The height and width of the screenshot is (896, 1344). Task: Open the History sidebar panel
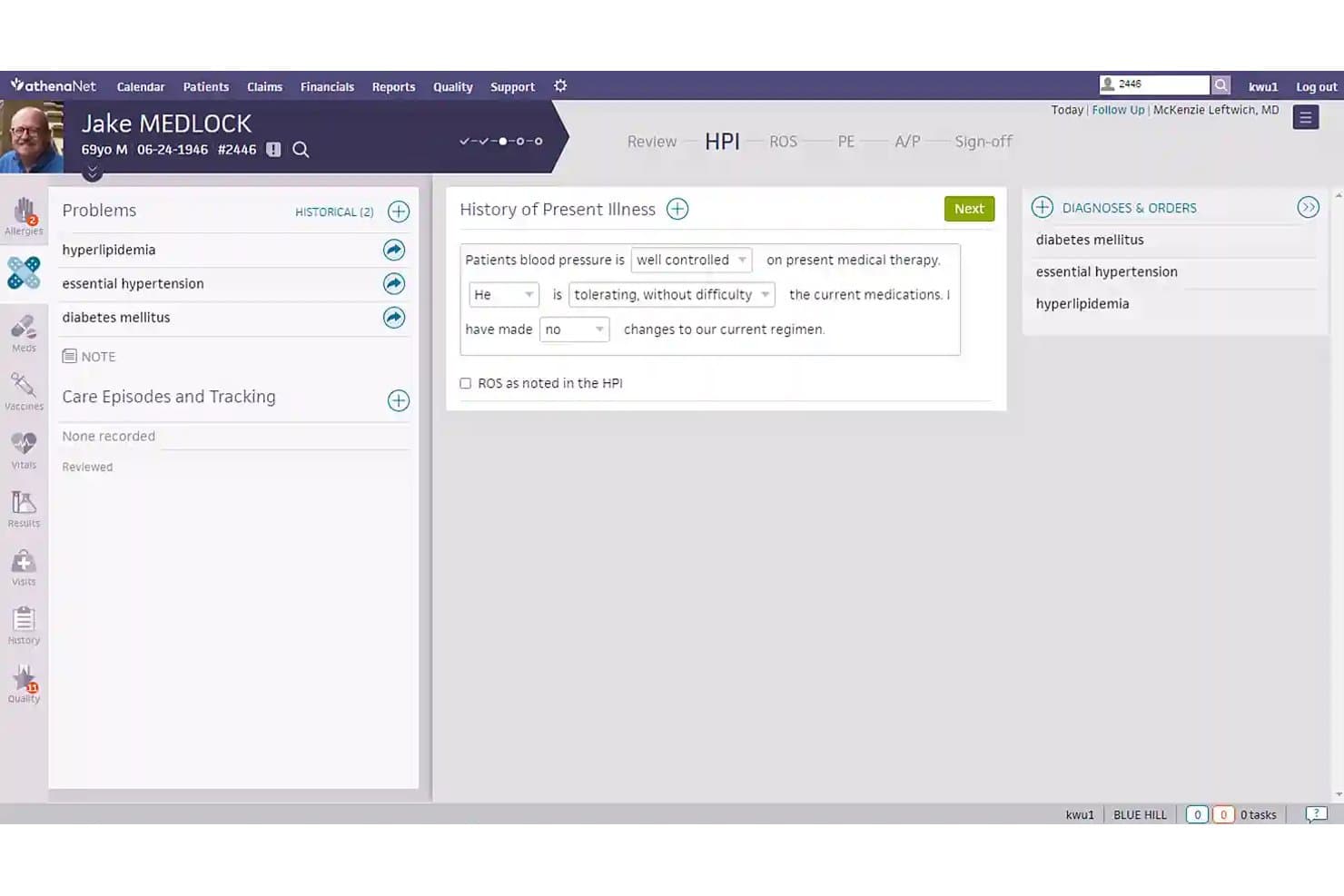[x=24, y=625]
